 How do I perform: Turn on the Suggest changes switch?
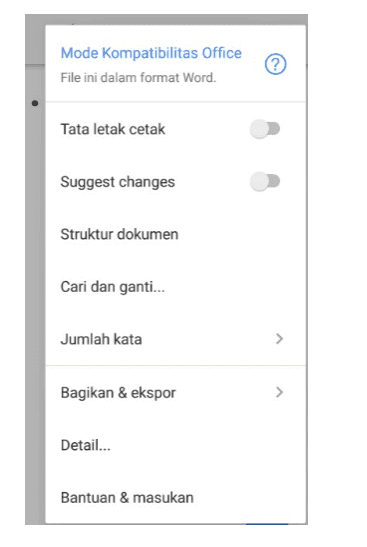(x=265, y=181)
